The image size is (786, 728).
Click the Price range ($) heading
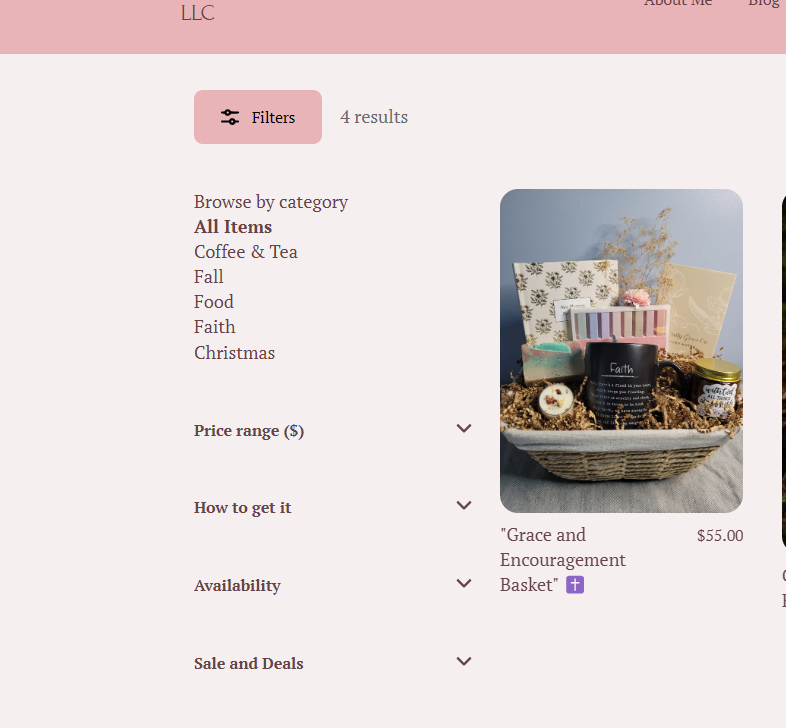tap(249, 431)
